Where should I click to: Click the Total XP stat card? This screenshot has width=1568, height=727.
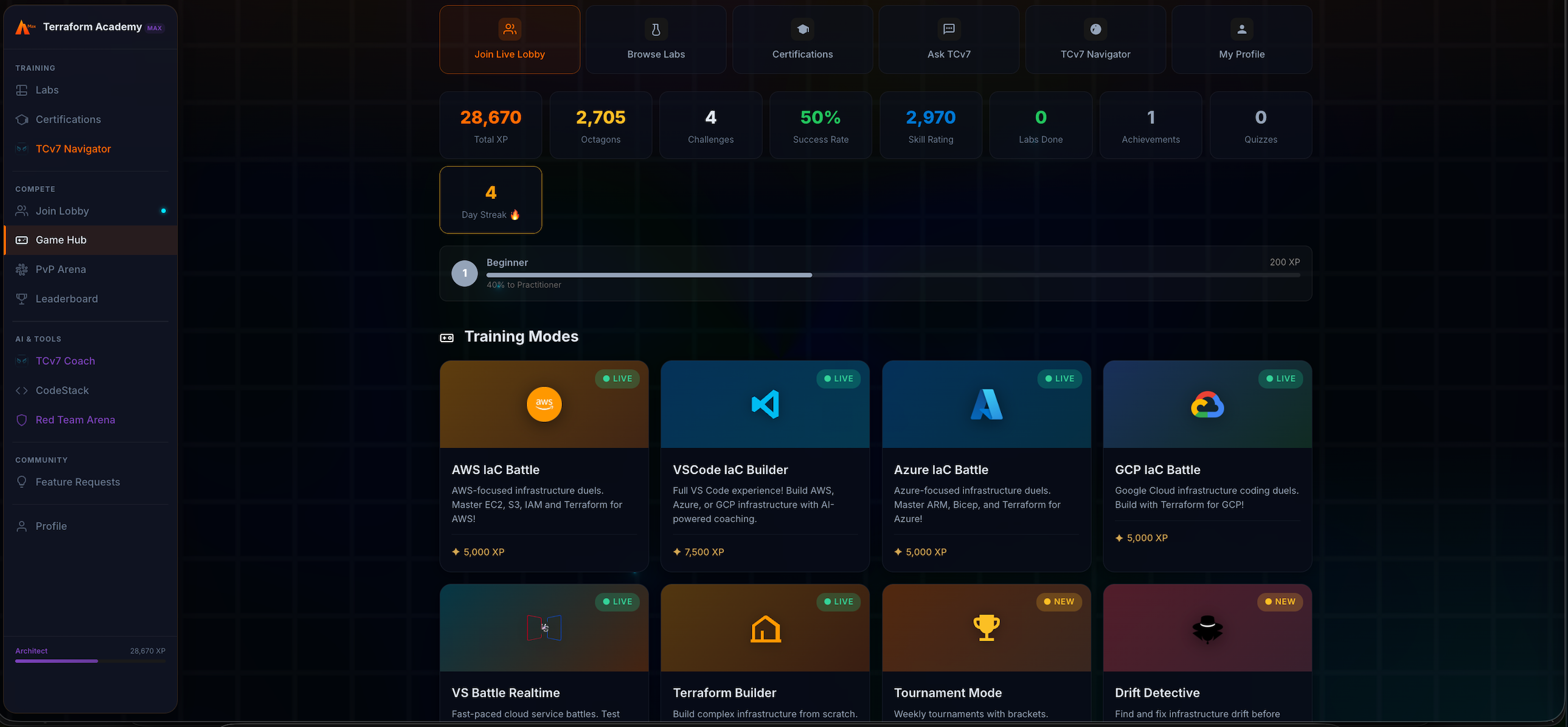[x=491, y=125]
